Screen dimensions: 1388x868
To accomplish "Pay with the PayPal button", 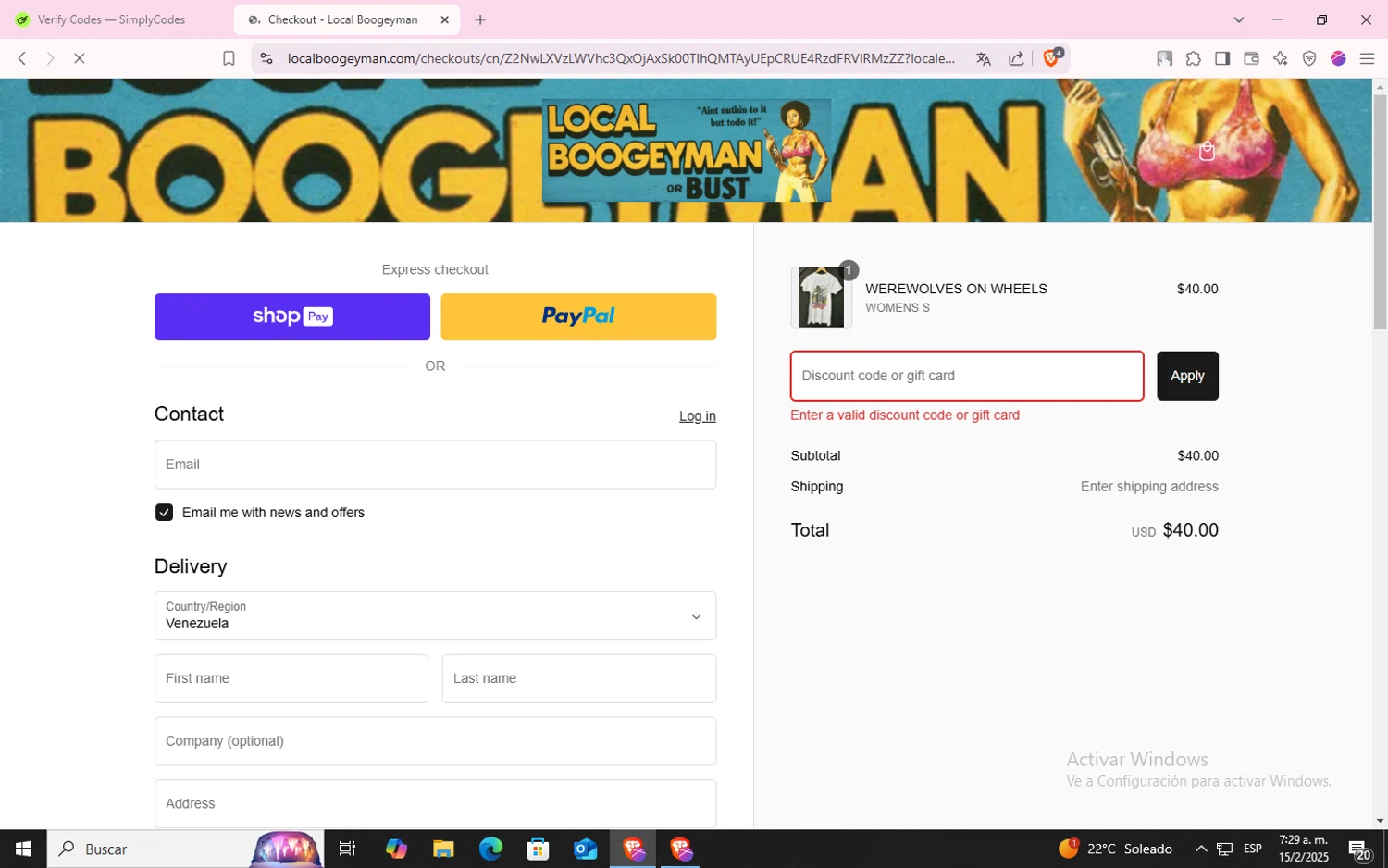I will 578,316.
